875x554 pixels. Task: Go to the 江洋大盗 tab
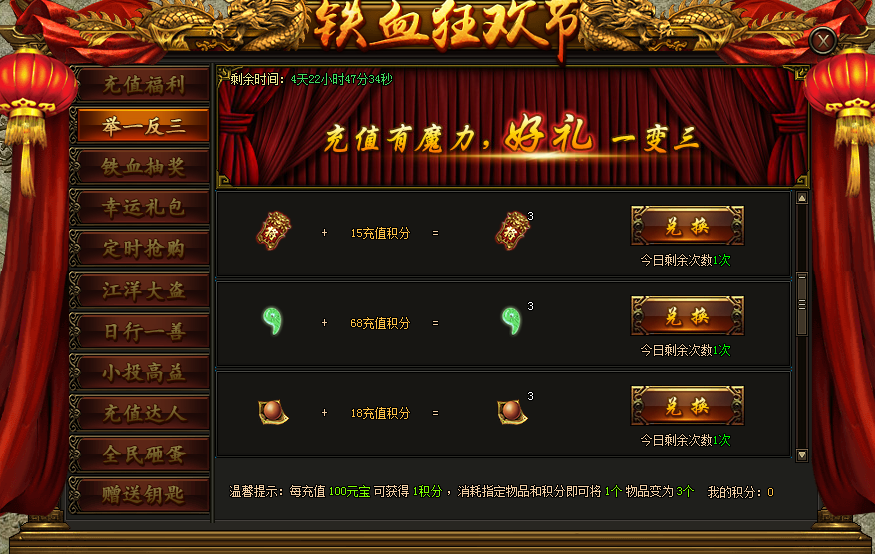pyautogui.click(x=143, y=290)
